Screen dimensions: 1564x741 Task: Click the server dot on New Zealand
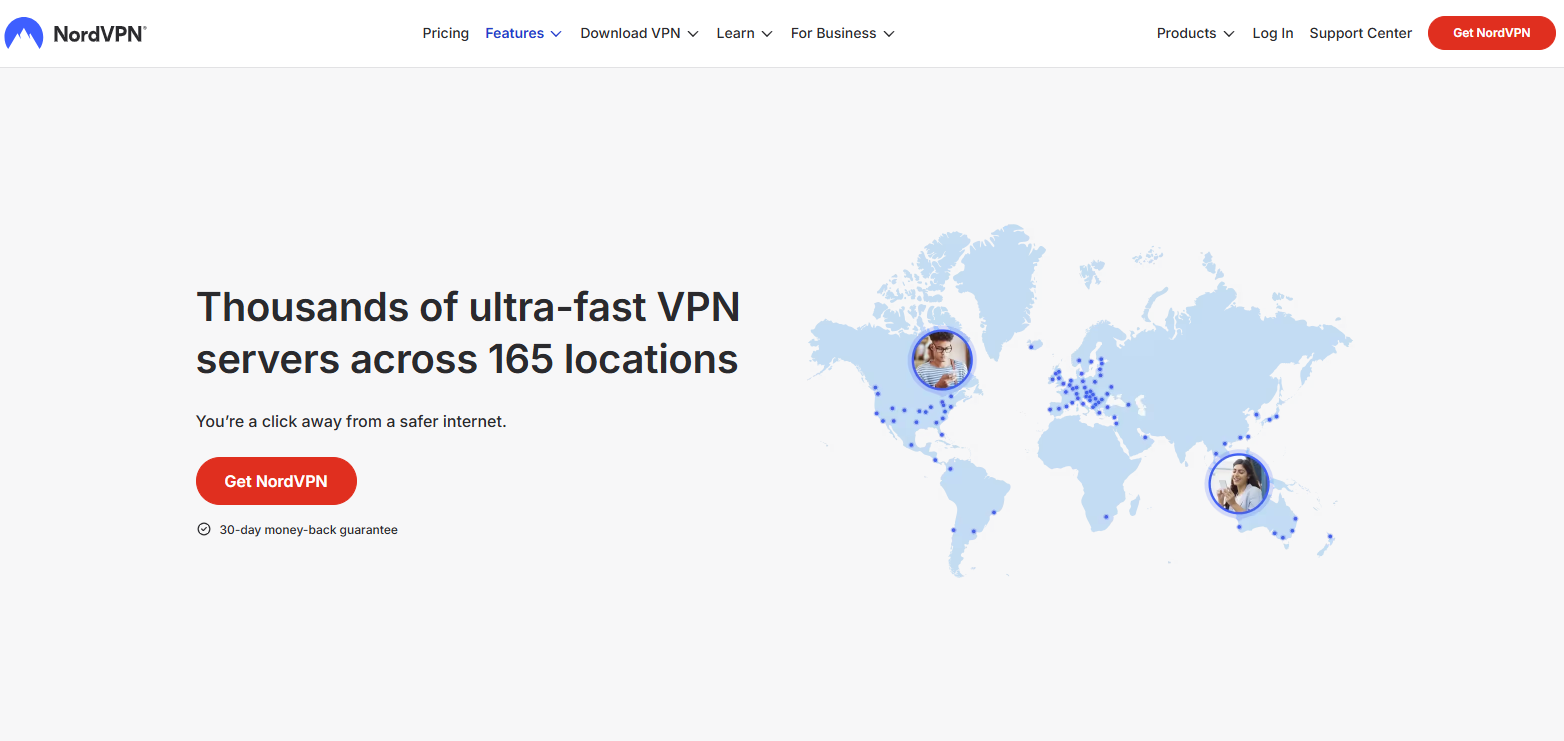[x=1330, y=537]
